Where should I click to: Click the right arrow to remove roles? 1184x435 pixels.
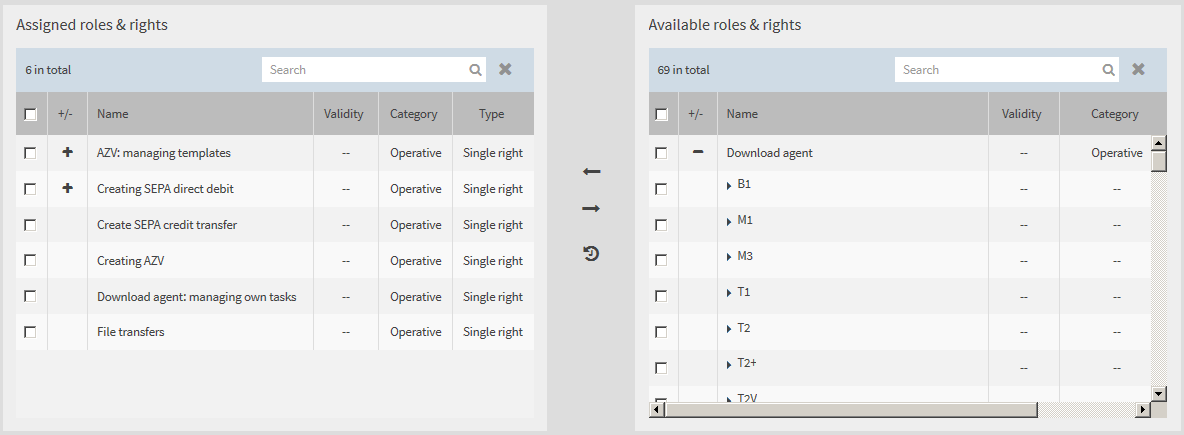591,208
